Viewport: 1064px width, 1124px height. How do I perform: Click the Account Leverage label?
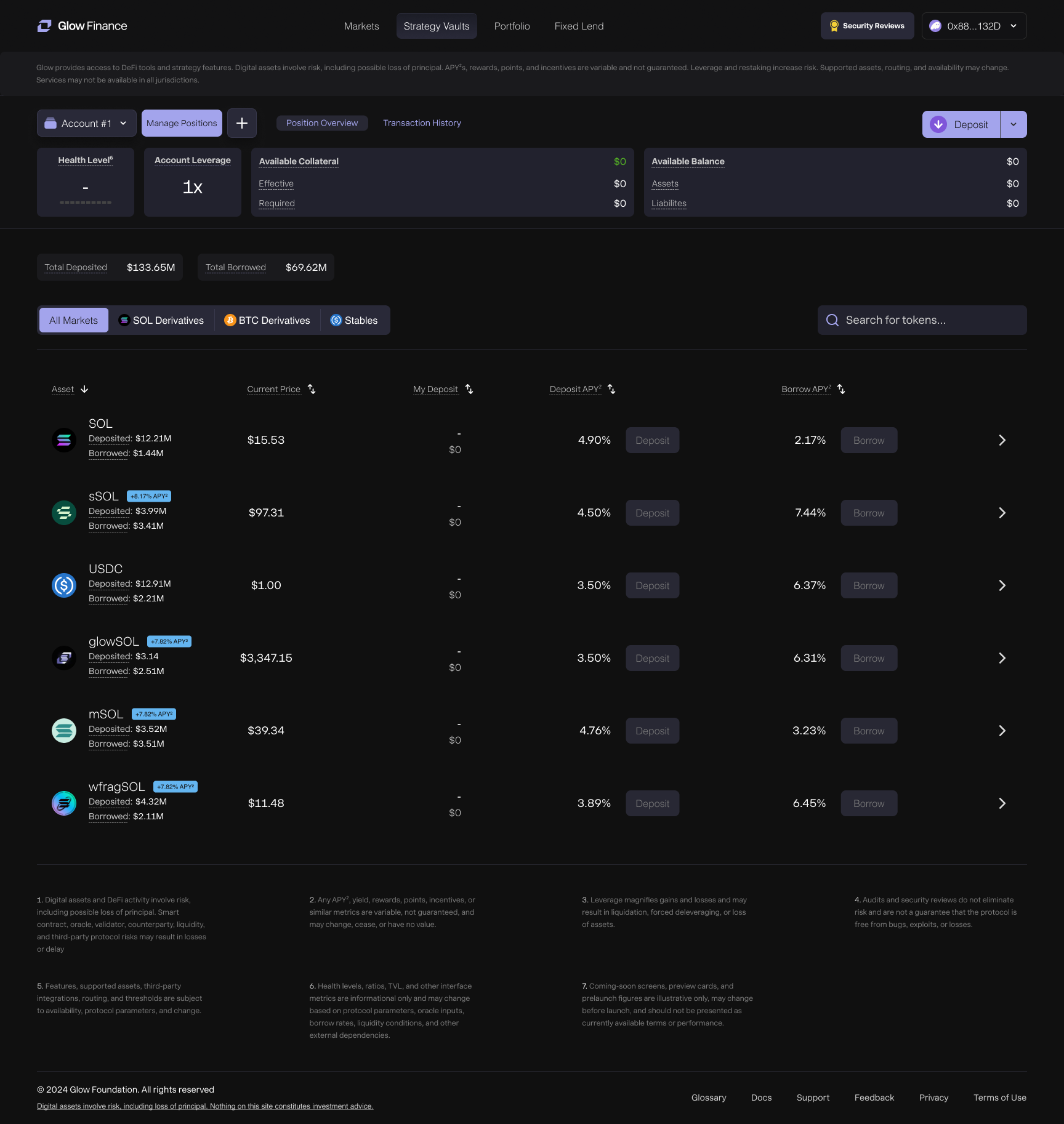coord(193,160)
